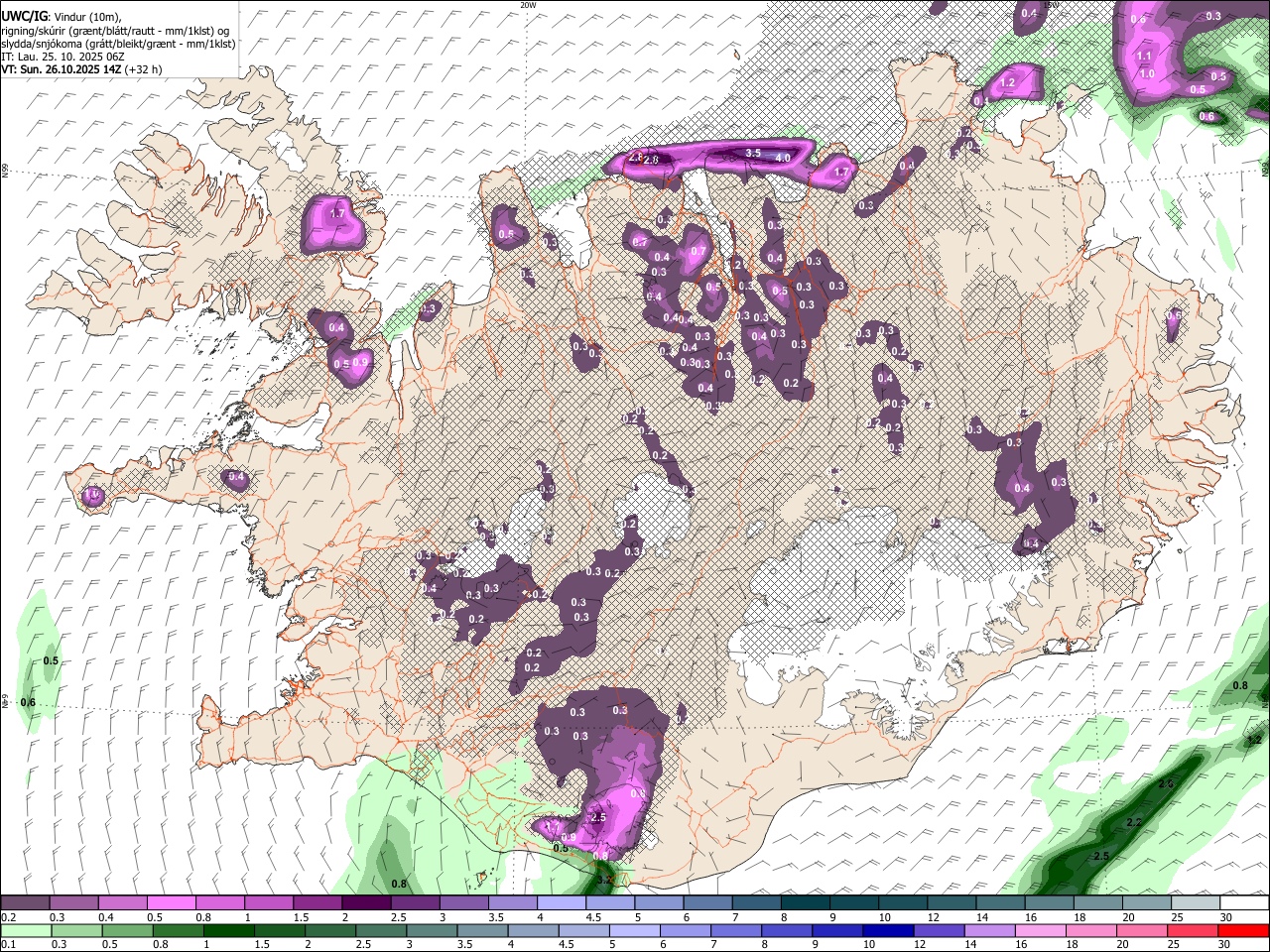
Task: Select the light green 0.3 rain legend swatch
Action: [x=76, y=930]
